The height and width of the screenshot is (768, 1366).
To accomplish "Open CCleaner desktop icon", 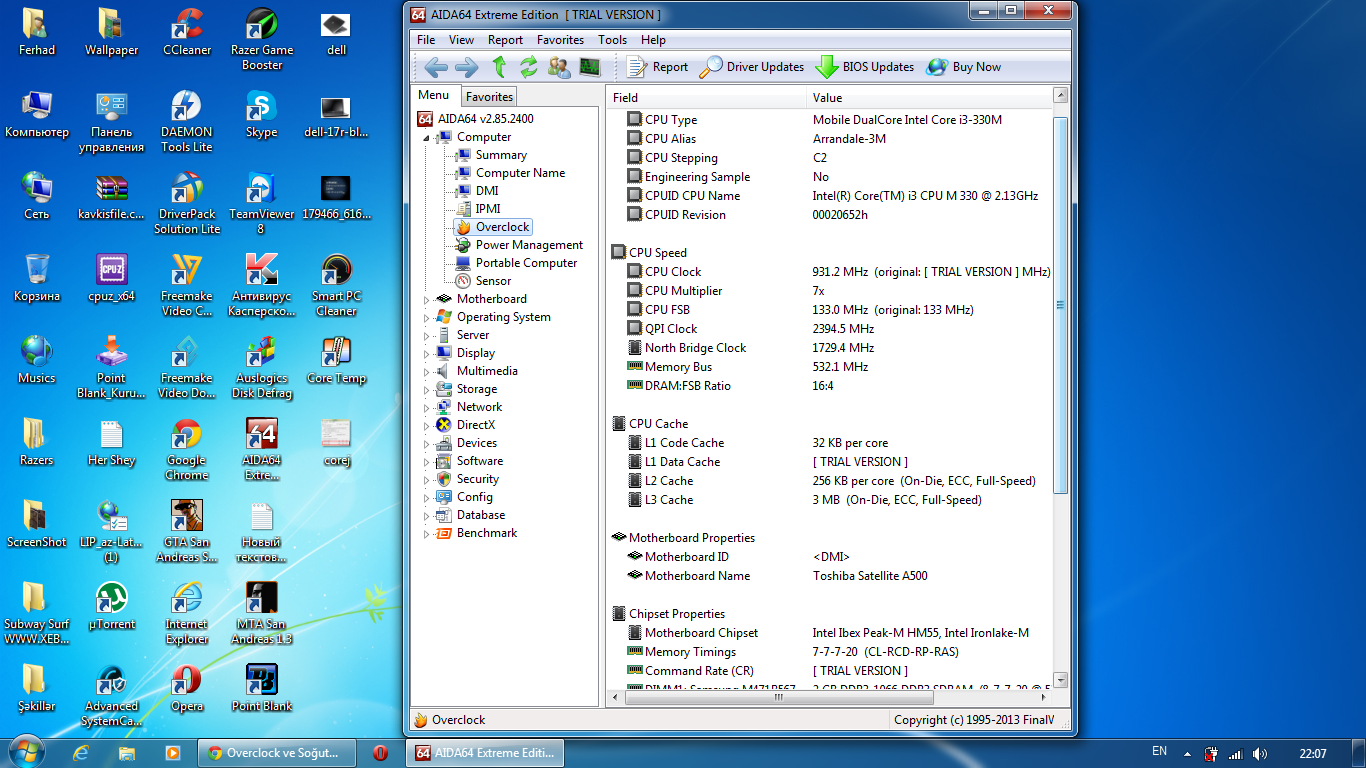I will (x=187, y=33).
